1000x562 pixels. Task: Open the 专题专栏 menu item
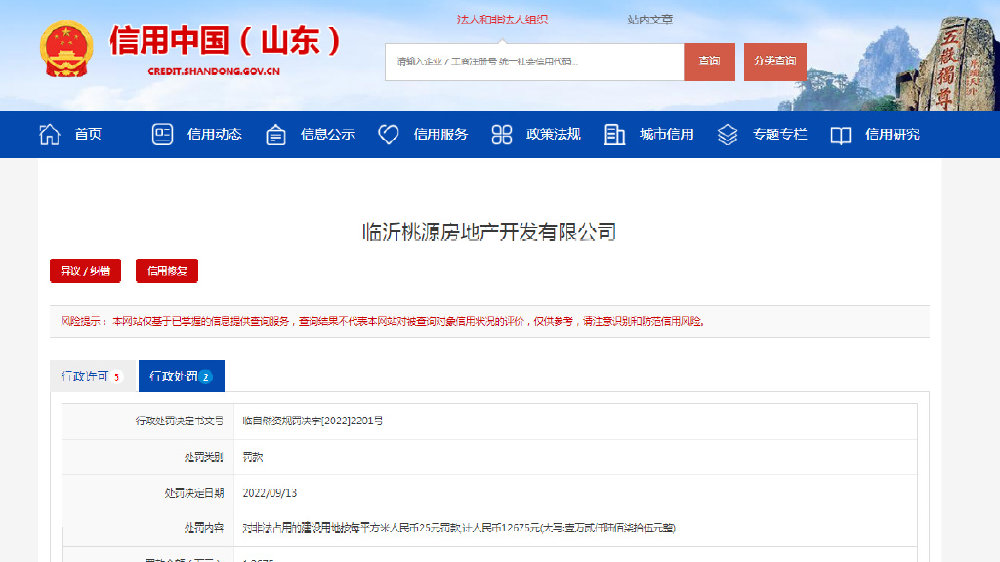[x=780, y=135]
